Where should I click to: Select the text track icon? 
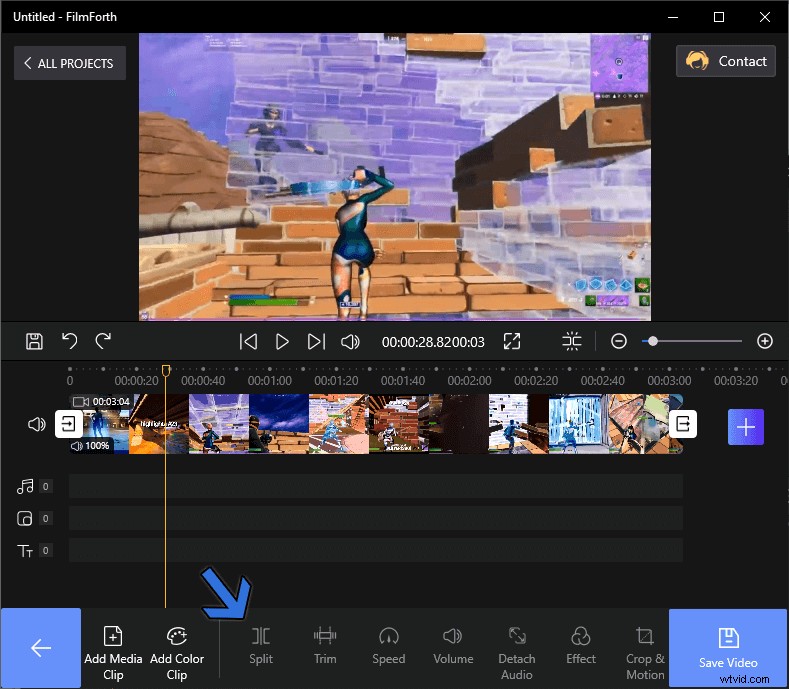coord(25,551)
